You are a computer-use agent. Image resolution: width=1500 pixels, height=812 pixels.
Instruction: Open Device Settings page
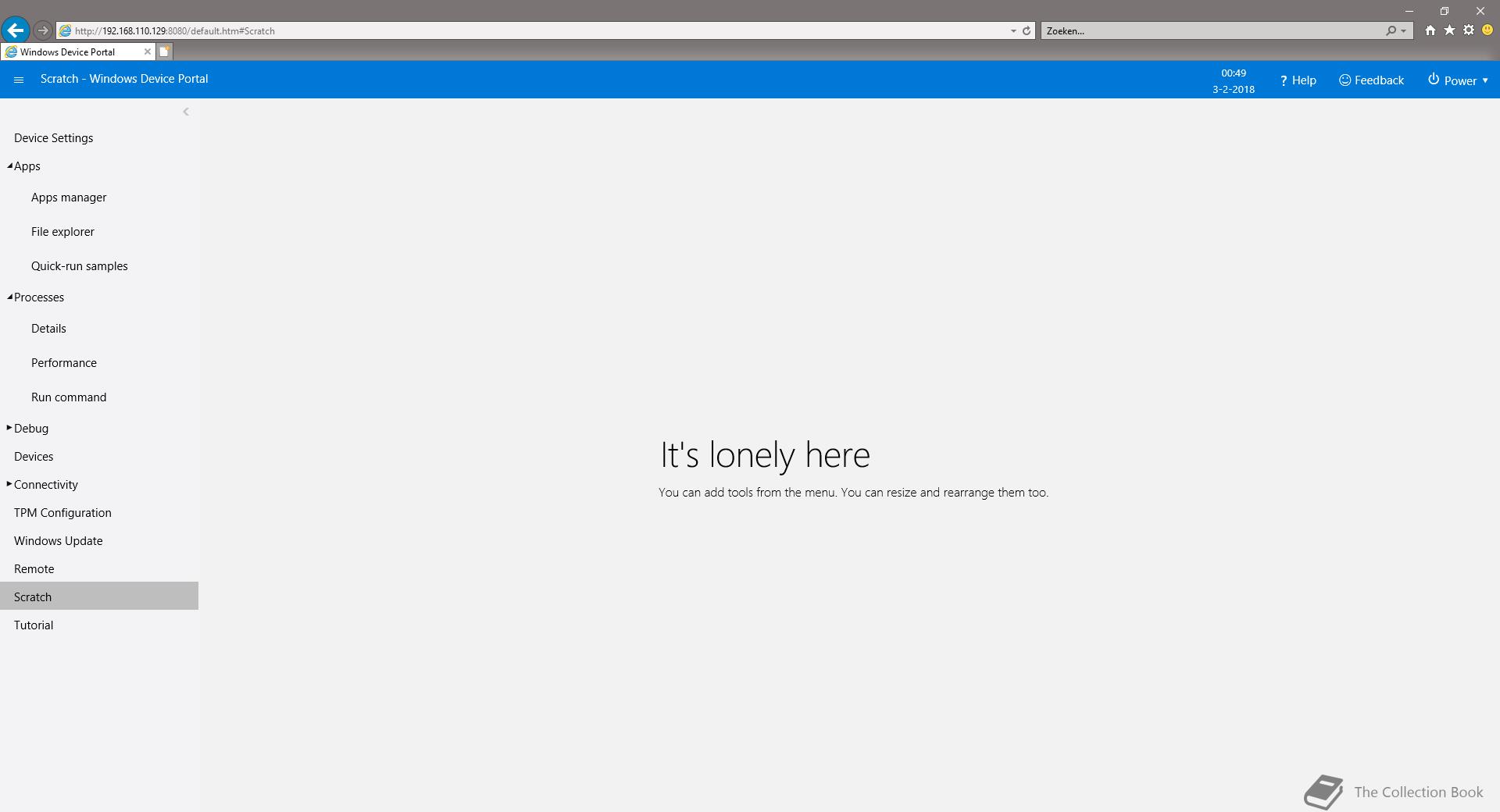coord(53,138)
